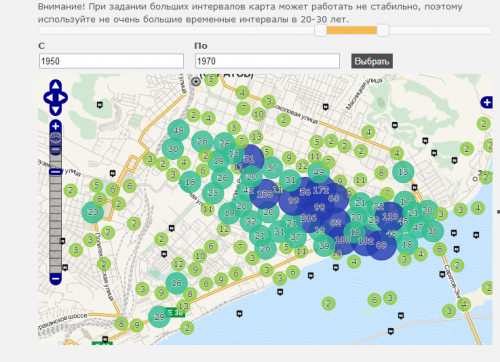Zoom out using the bottom minus button
The width and height of the screenshot is (500, 362).
(56, 278)
